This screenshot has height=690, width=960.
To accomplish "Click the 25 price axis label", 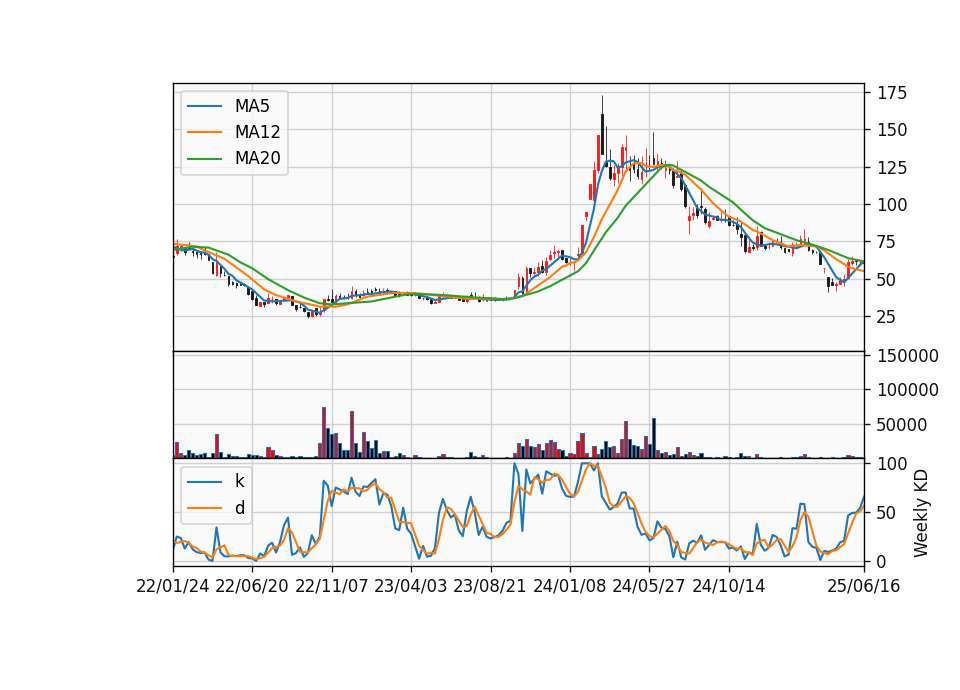I will [x=887, y=317].
